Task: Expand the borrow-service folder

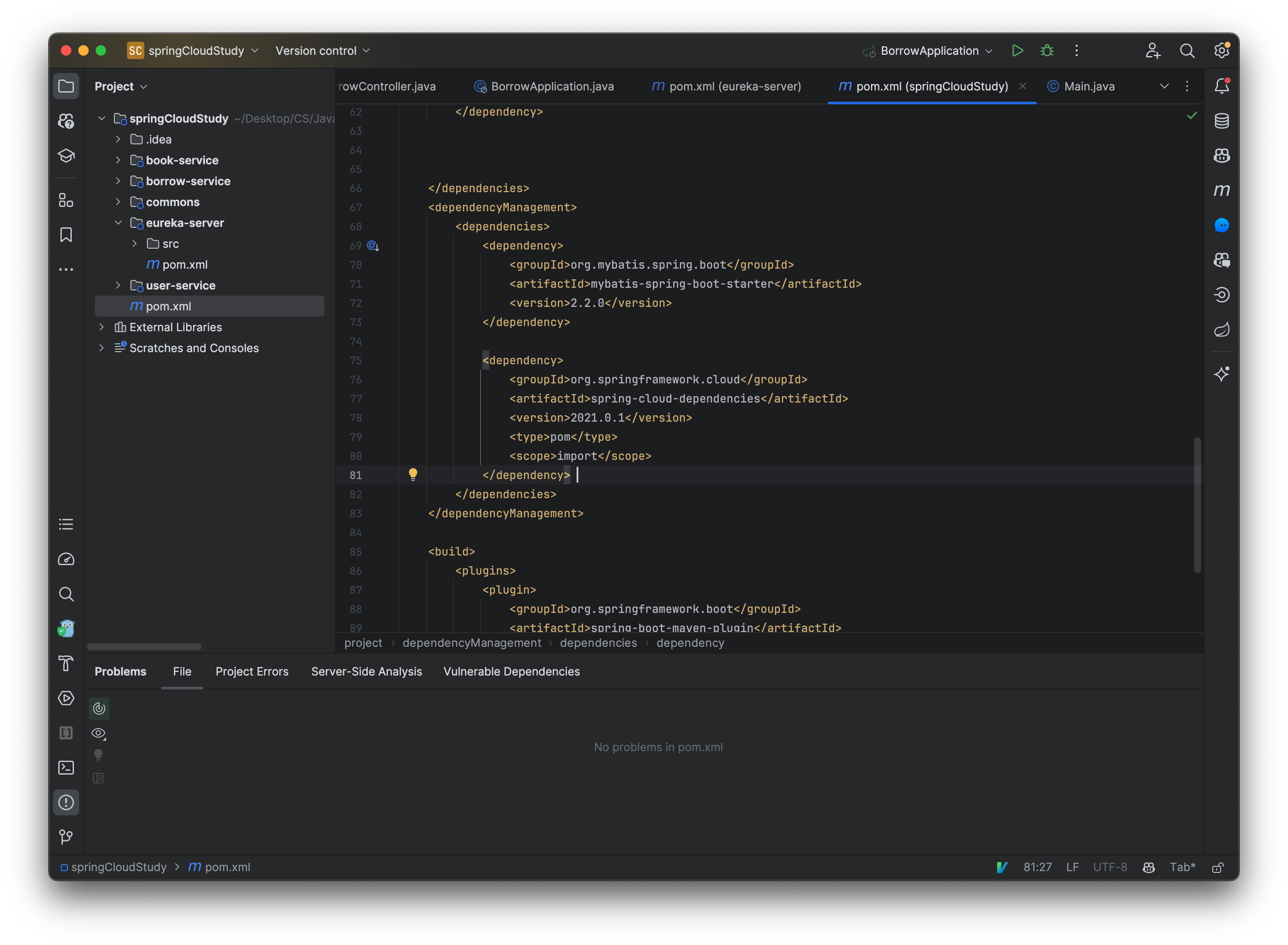Action: click(x=118, y=181)
